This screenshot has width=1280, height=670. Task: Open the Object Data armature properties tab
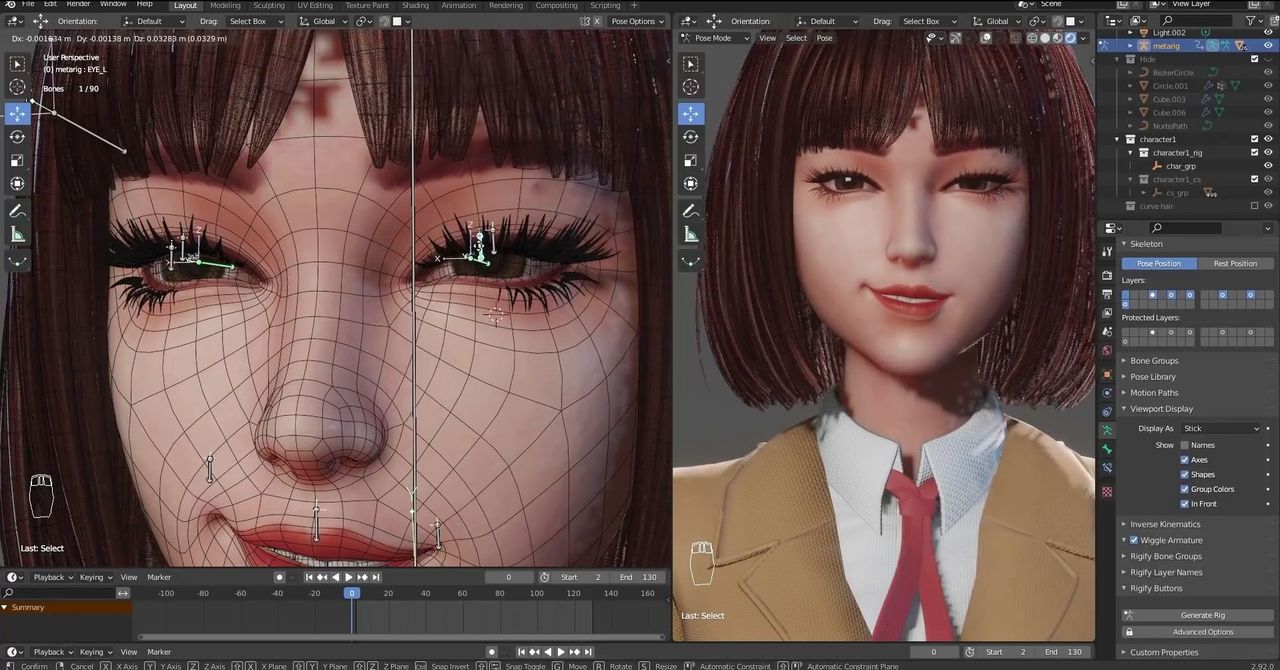tap(1107, 430)
